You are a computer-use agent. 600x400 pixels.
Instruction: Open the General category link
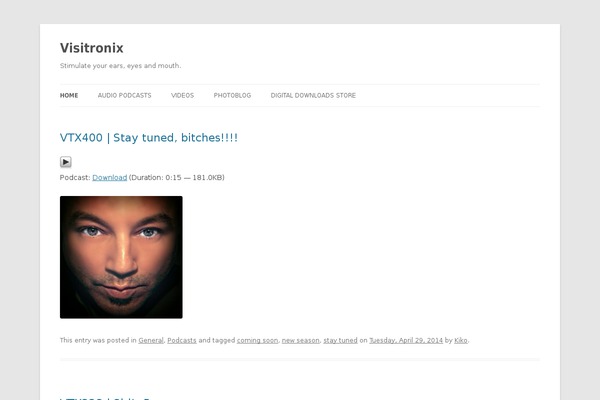pos(151,340)
